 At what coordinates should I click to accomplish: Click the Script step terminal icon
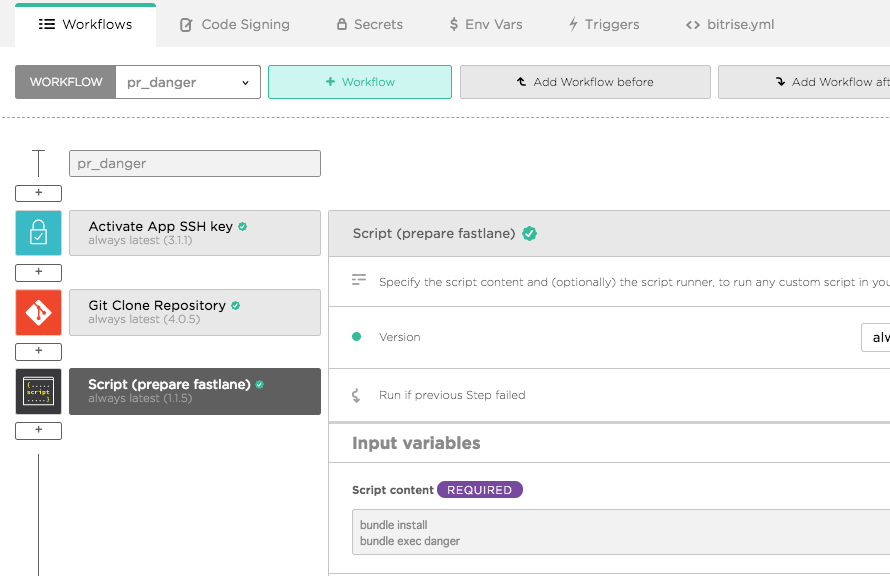tap(39, 392)
